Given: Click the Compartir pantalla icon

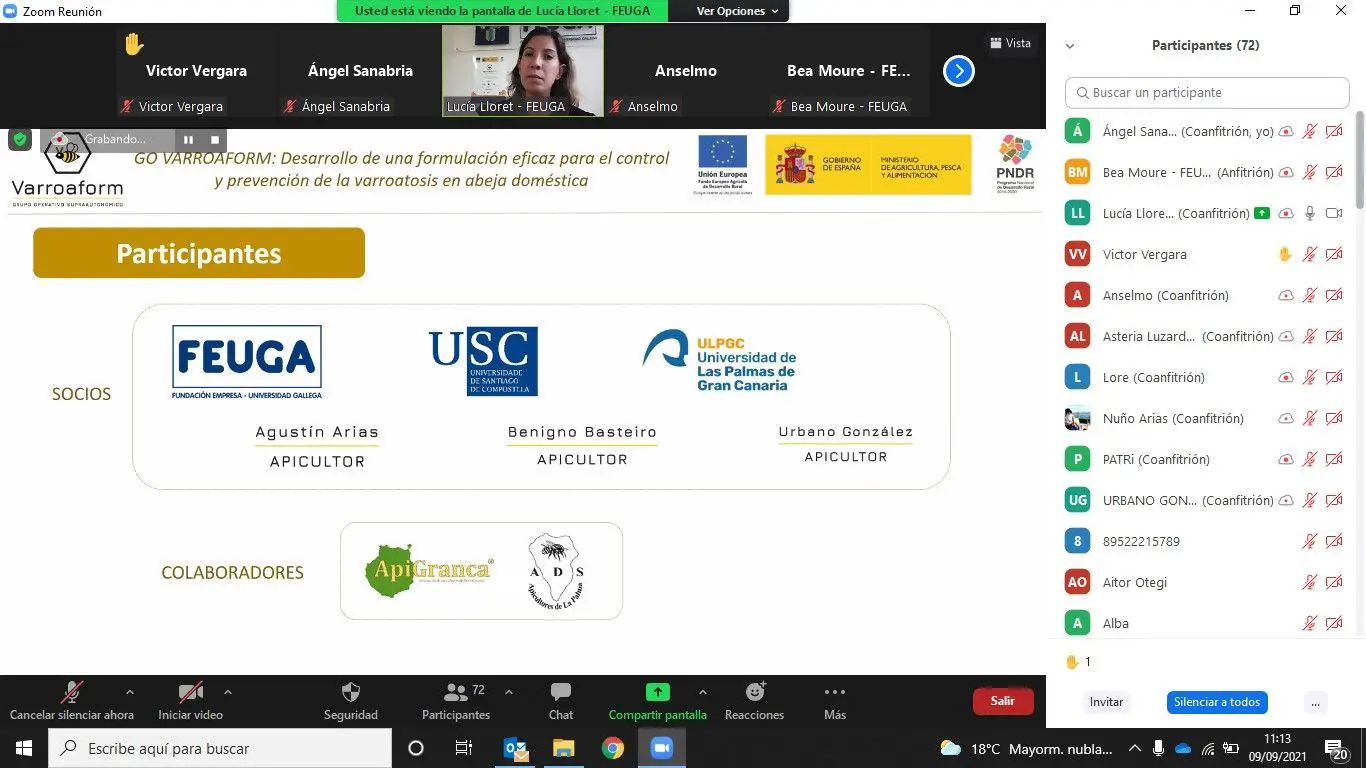Looking at the screenshot, I should (x=657, y=692).
